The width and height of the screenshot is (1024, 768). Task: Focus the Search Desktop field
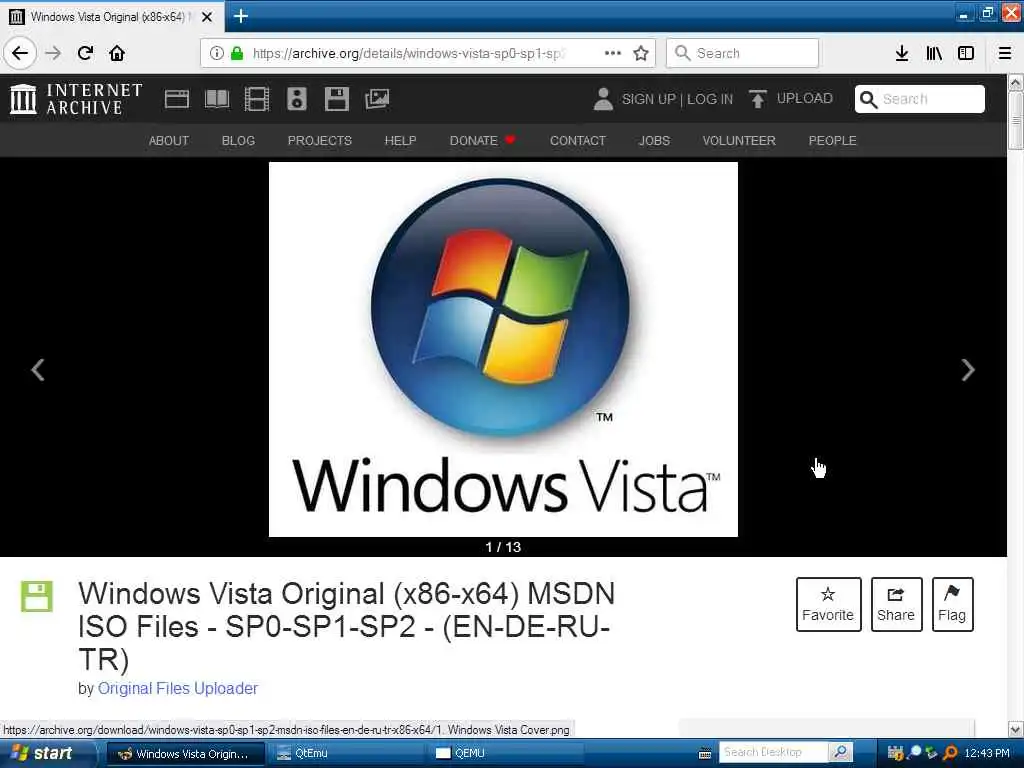point(774,752)
